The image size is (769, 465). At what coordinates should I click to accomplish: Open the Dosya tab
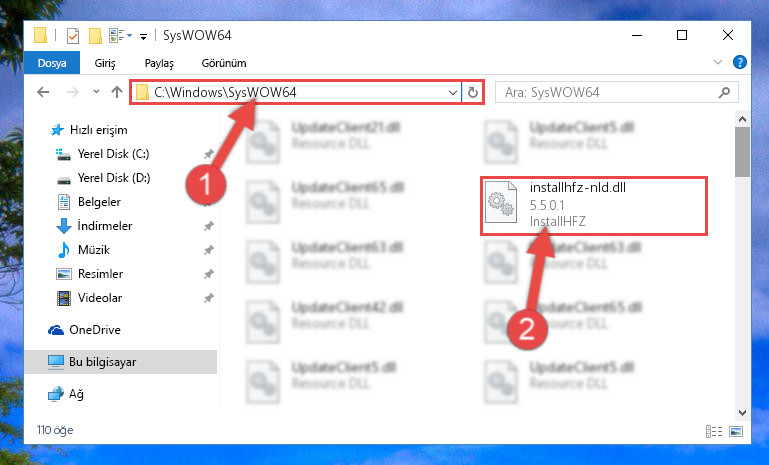coord(52,63)
